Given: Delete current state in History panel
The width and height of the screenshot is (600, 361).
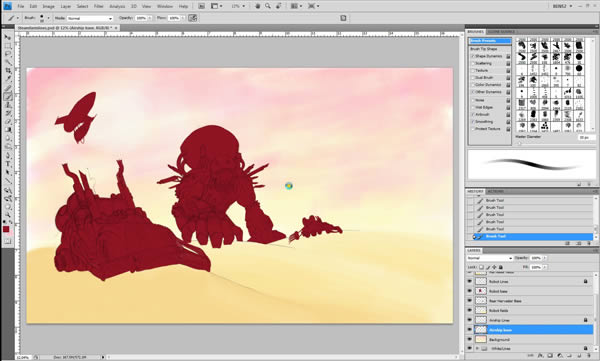Looking at the screenshot, I should [x=589, y=243].
